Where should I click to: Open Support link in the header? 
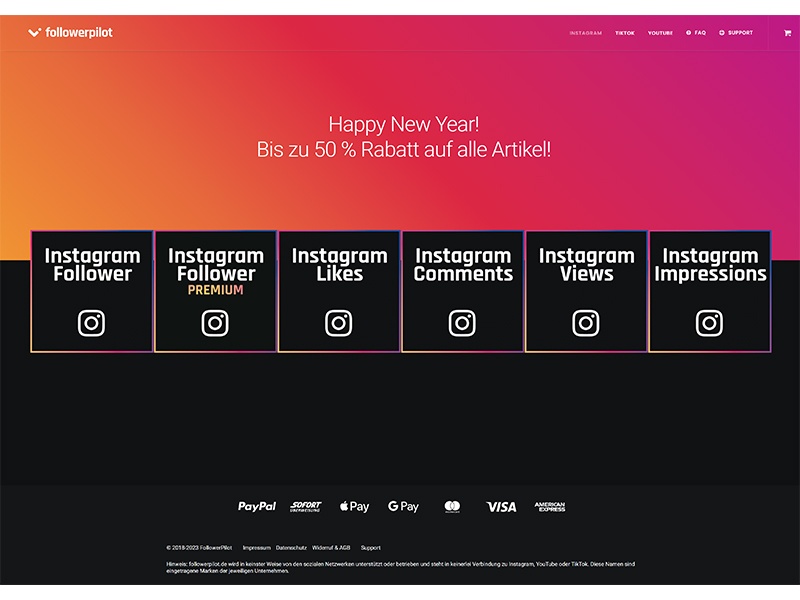pyautogui.click(x=736, y=33)
